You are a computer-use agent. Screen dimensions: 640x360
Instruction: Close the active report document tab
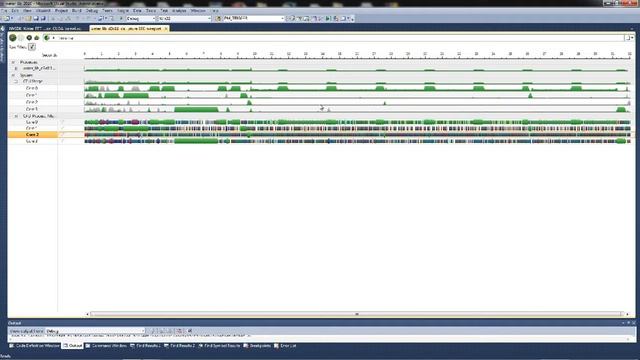point(166,29)
